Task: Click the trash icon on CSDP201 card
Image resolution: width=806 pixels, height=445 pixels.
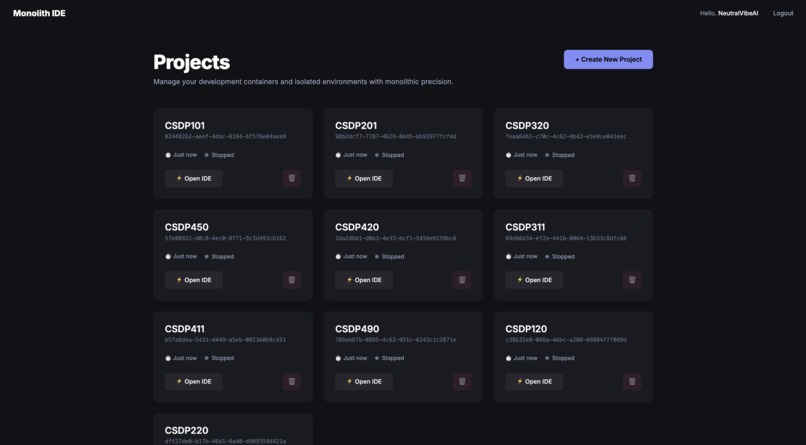Action: pyautogui.click(x=462, y=178)
